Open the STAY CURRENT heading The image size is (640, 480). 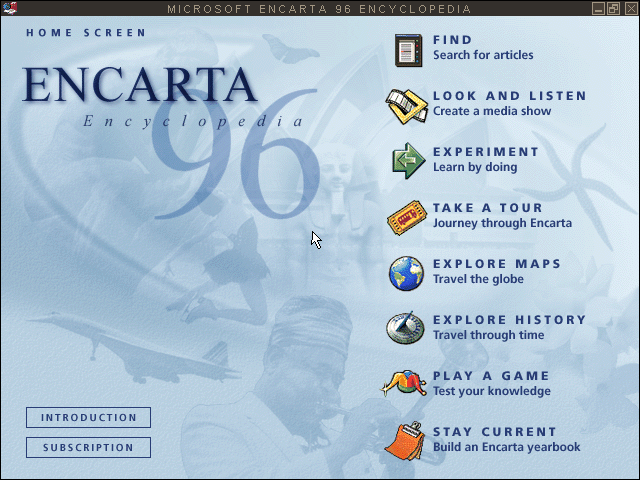(x=495, y=432)
